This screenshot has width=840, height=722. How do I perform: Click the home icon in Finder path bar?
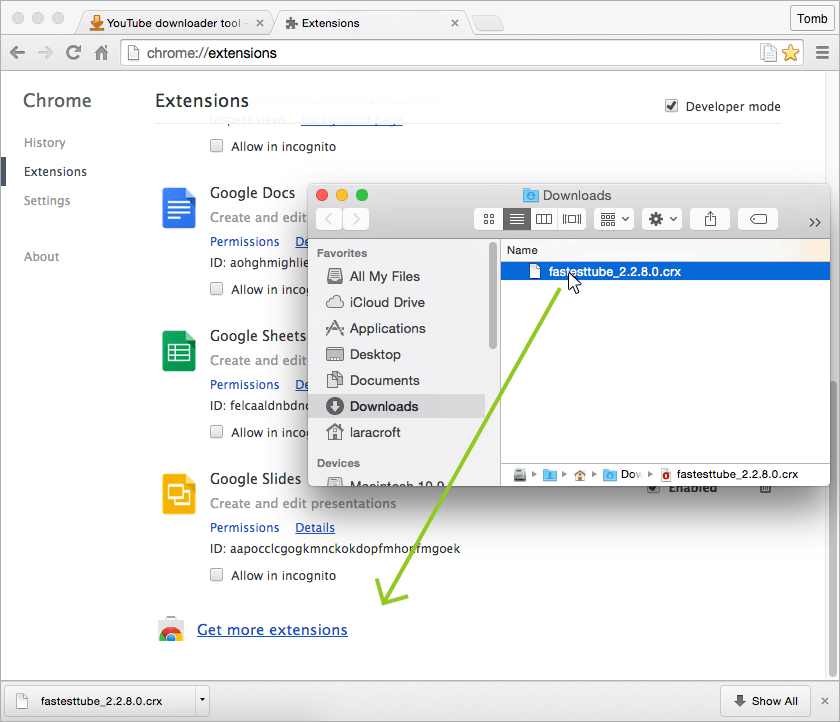[580, 475]
